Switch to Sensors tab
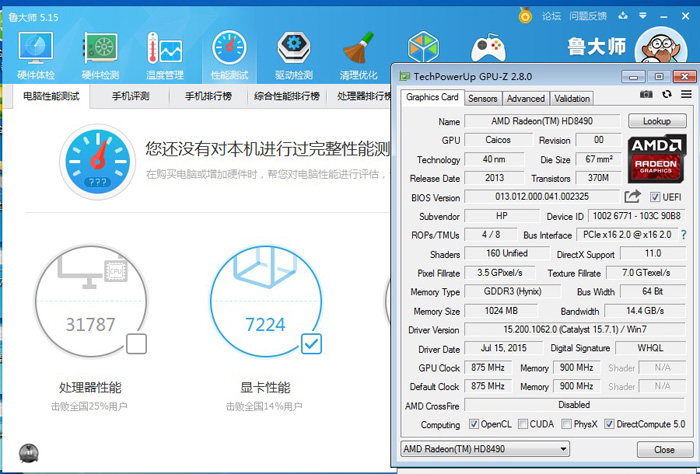 [483, 99]
